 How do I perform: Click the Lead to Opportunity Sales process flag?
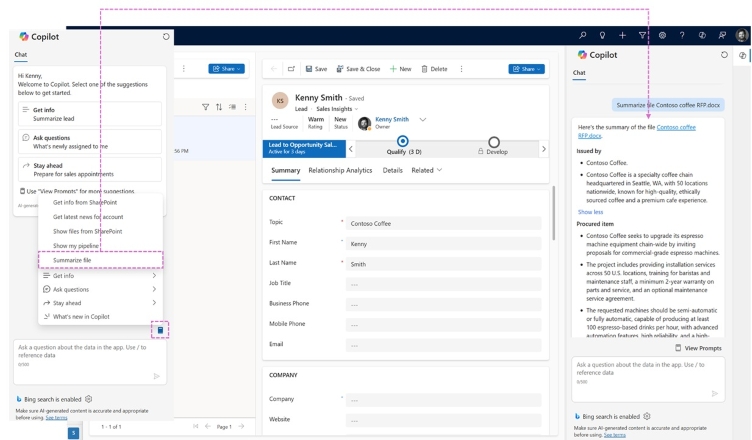pos(304,148)
